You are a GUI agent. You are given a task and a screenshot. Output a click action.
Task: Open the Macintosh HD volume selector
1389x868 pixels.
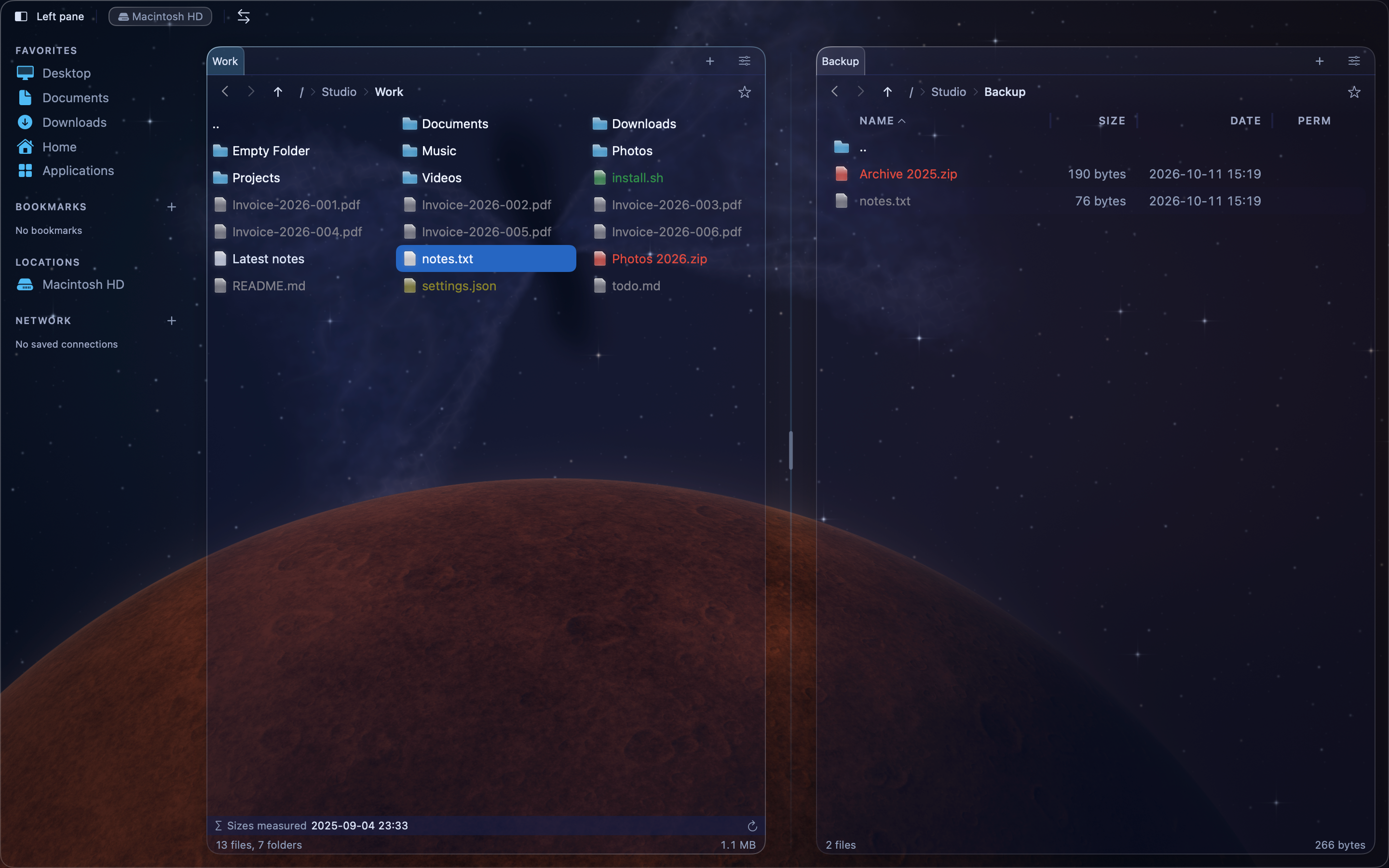point(160,17)
